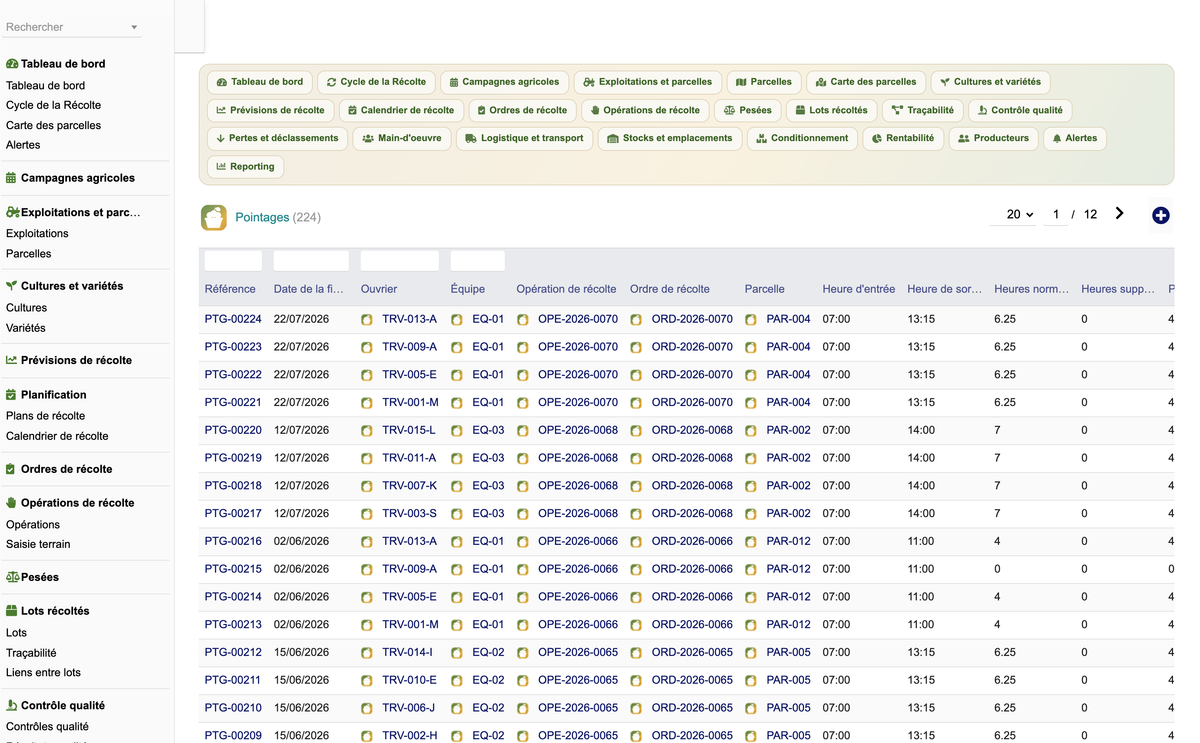Click worker icon beside TRV-013-A in PTG-00224 row

point(367,319)
